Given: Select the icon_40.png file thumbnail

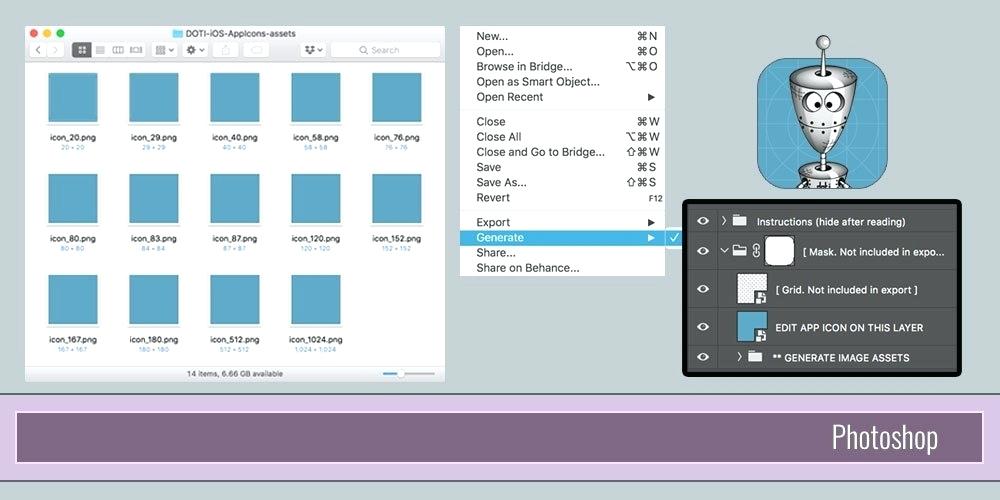Looking at the screenshot, I should click(235, 97).
